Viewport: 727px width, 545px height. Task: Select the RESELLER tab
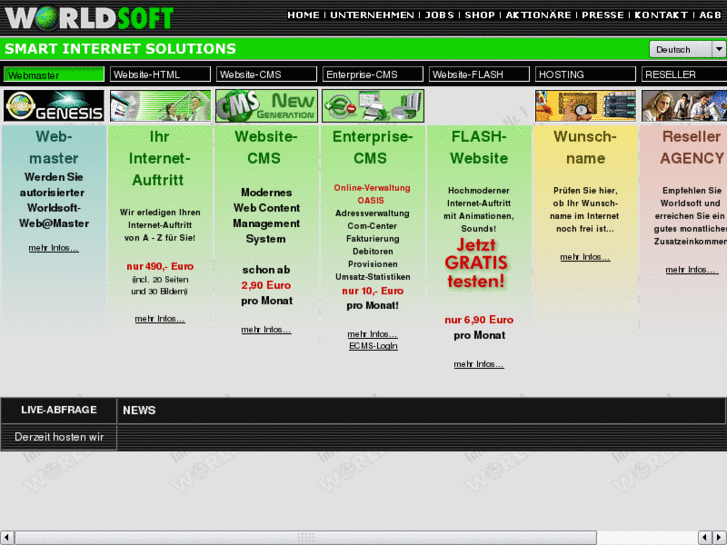click(x=684, y=74)
